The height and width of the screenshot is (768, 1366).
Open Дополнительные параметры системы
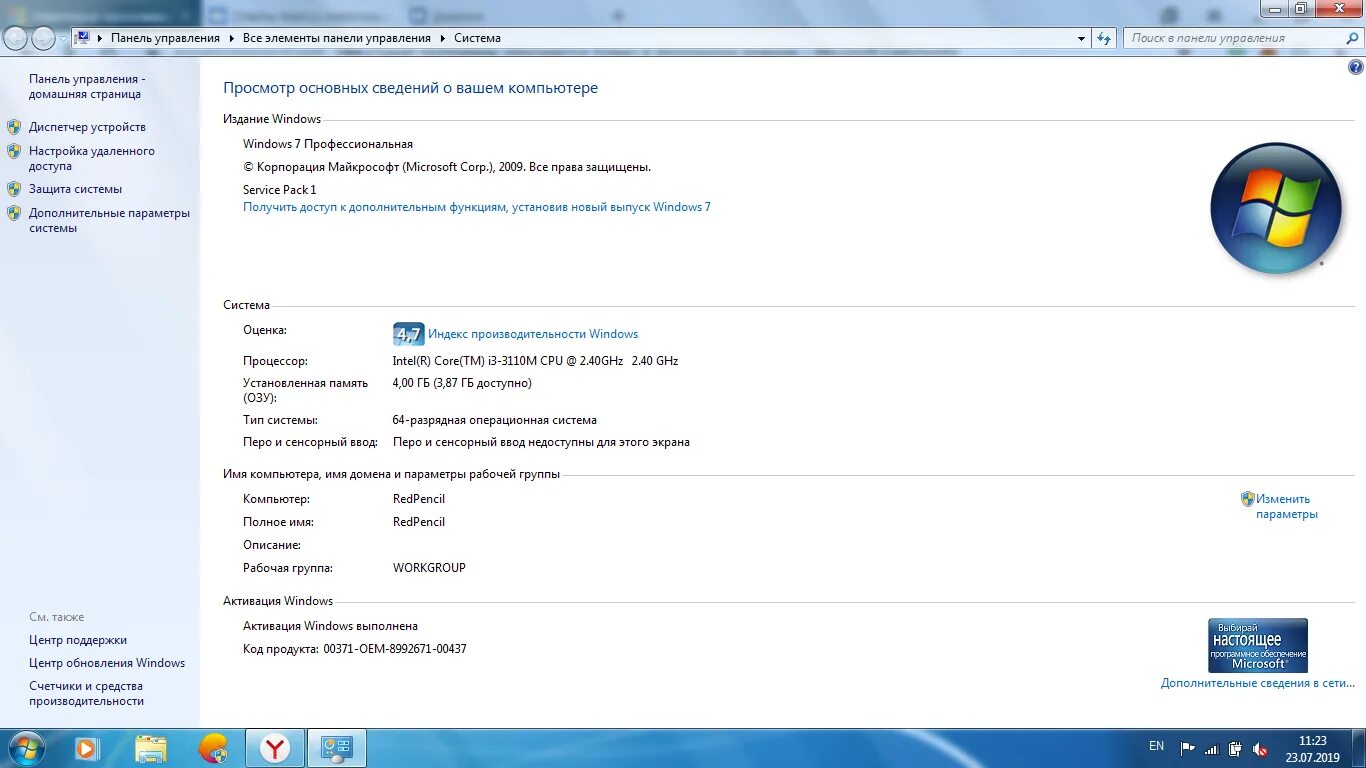click(x=109, y=220)
